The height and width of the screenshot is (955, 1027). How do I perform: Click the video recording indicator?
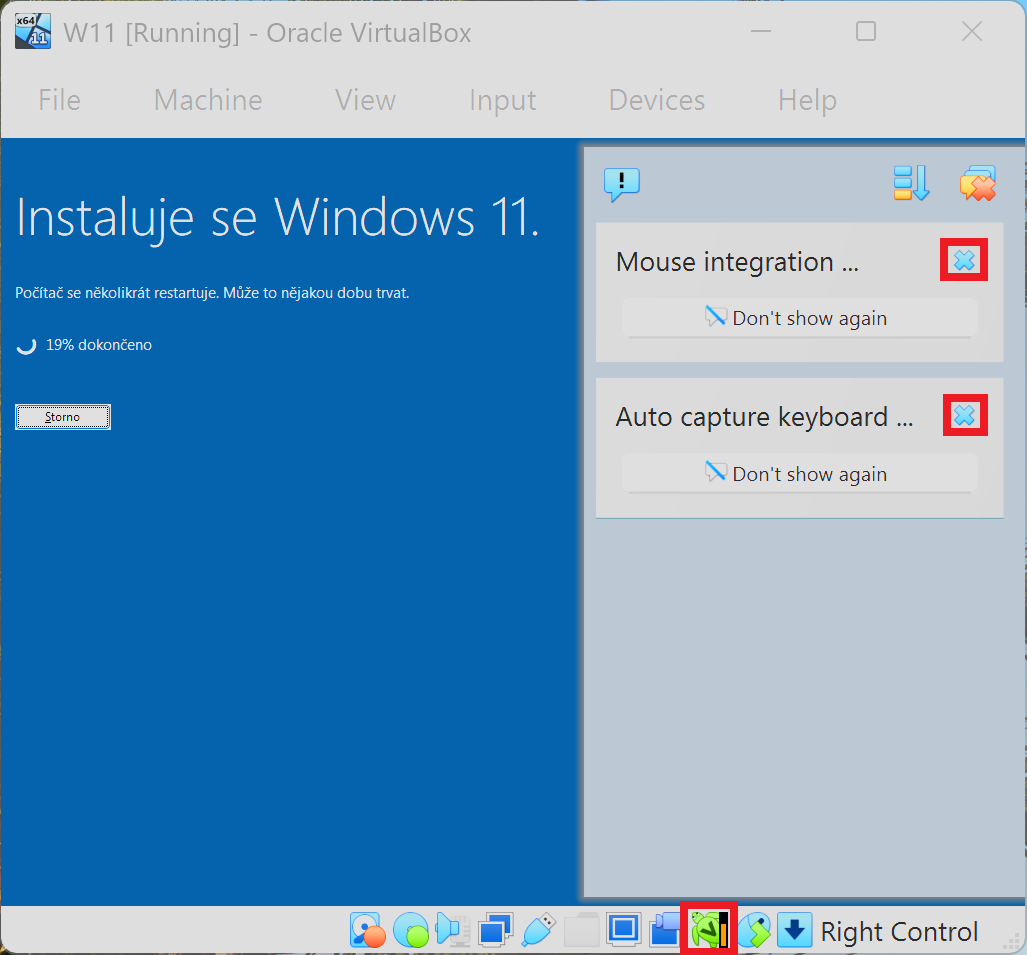pos(665,930)
